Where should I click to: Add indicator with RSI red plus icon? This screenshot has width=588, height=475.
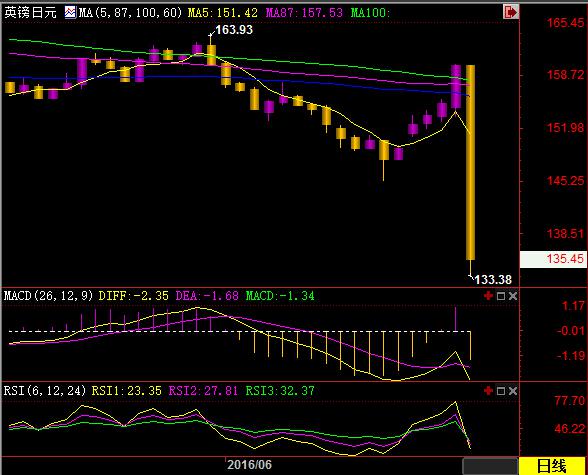tap(488, 391)
